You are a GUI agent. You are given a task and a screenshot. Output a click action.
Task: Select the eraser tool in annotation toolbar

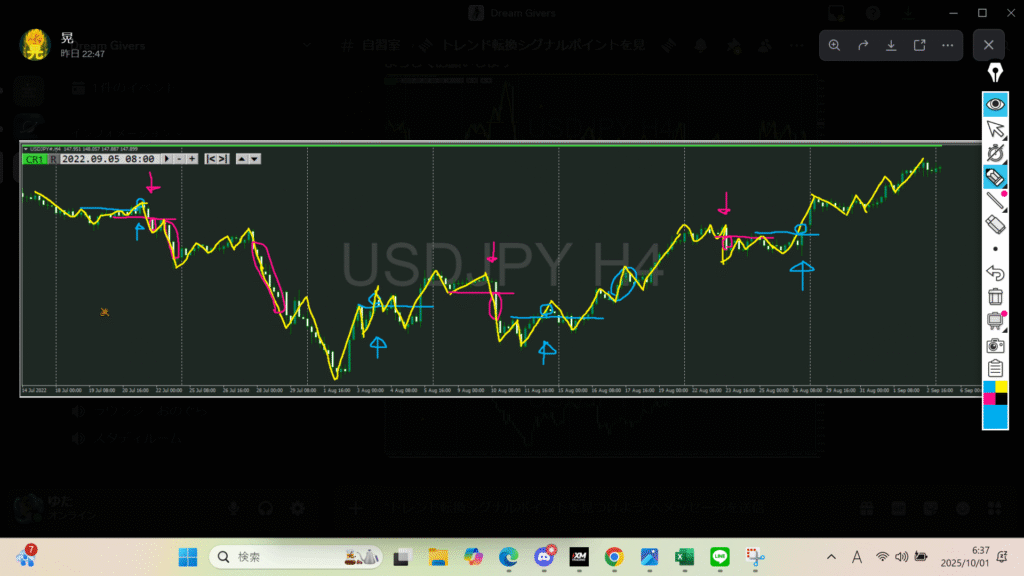coord(995,224)
